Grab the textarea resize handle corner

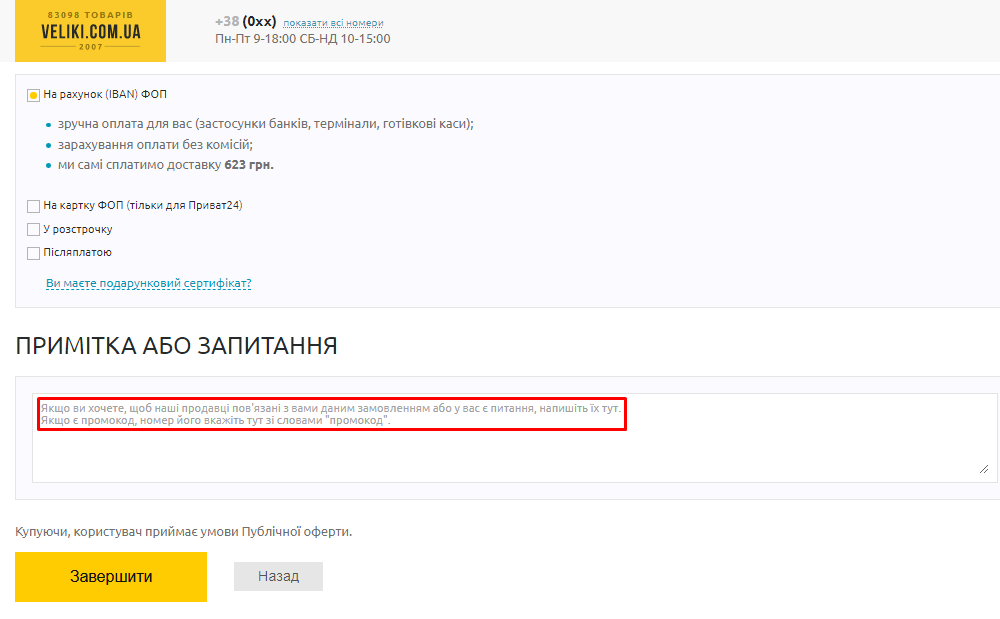[984, 469]
